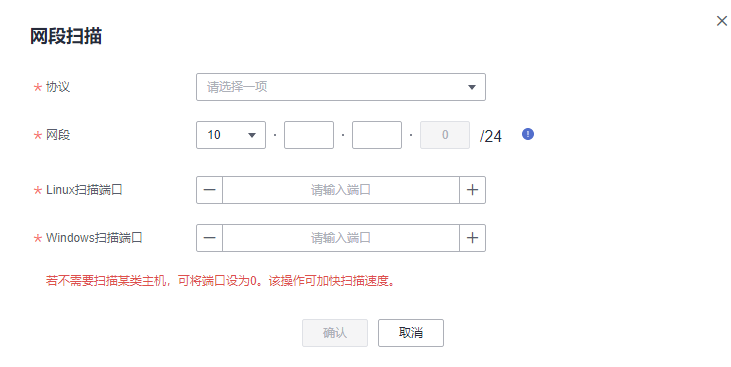Close the 网段扫描 dialog with X
This screenshot has height=367, width=731.
click(x=722, y=21)
